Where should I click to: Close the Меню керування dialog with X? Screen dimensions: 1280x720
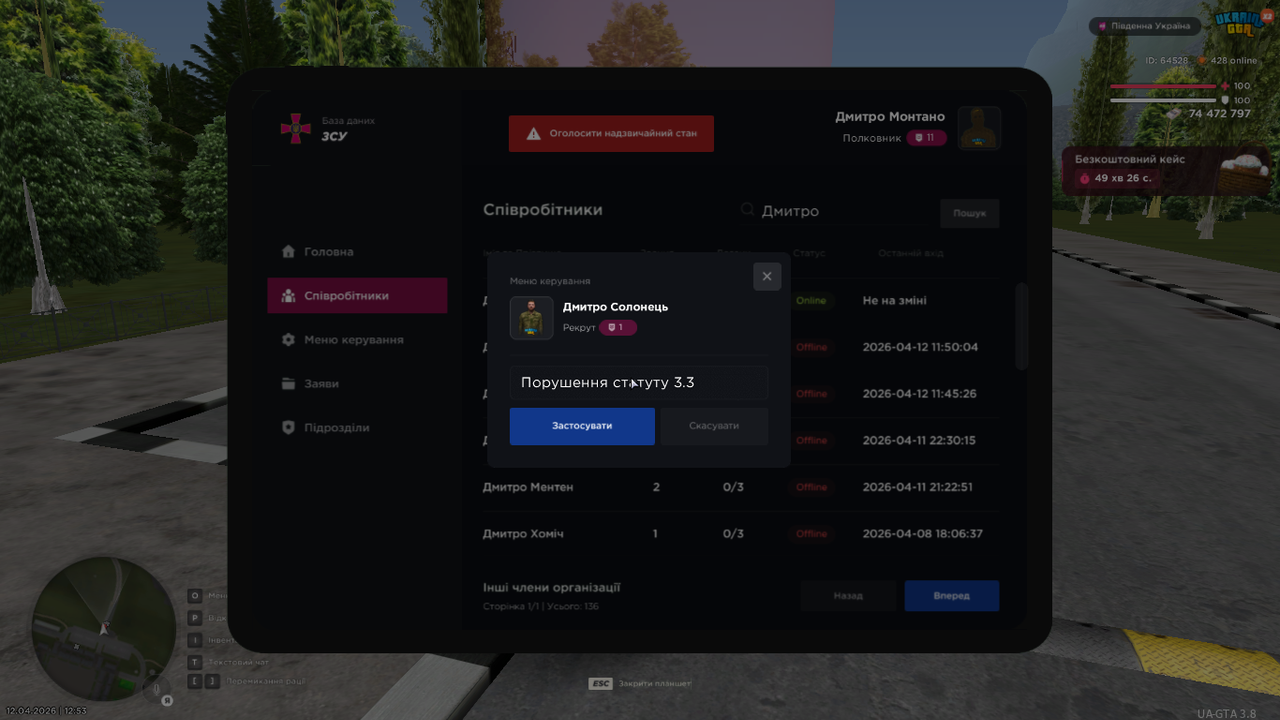767,277
